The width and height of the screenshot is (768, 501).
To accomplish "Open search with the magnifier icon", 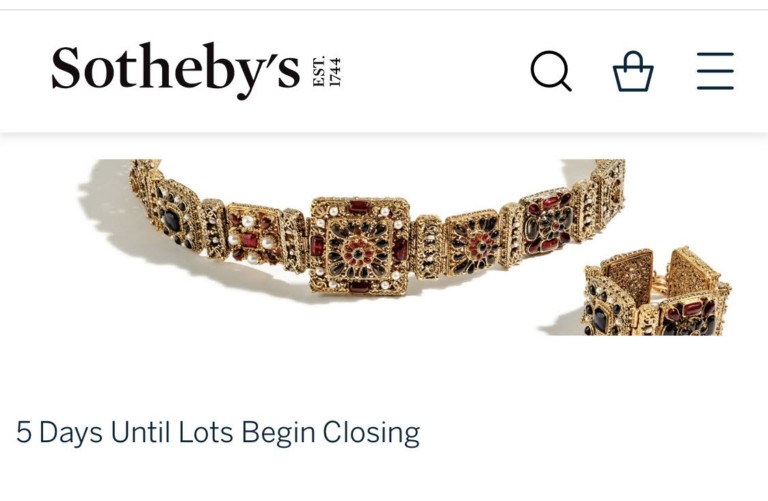I will (551, 71).
